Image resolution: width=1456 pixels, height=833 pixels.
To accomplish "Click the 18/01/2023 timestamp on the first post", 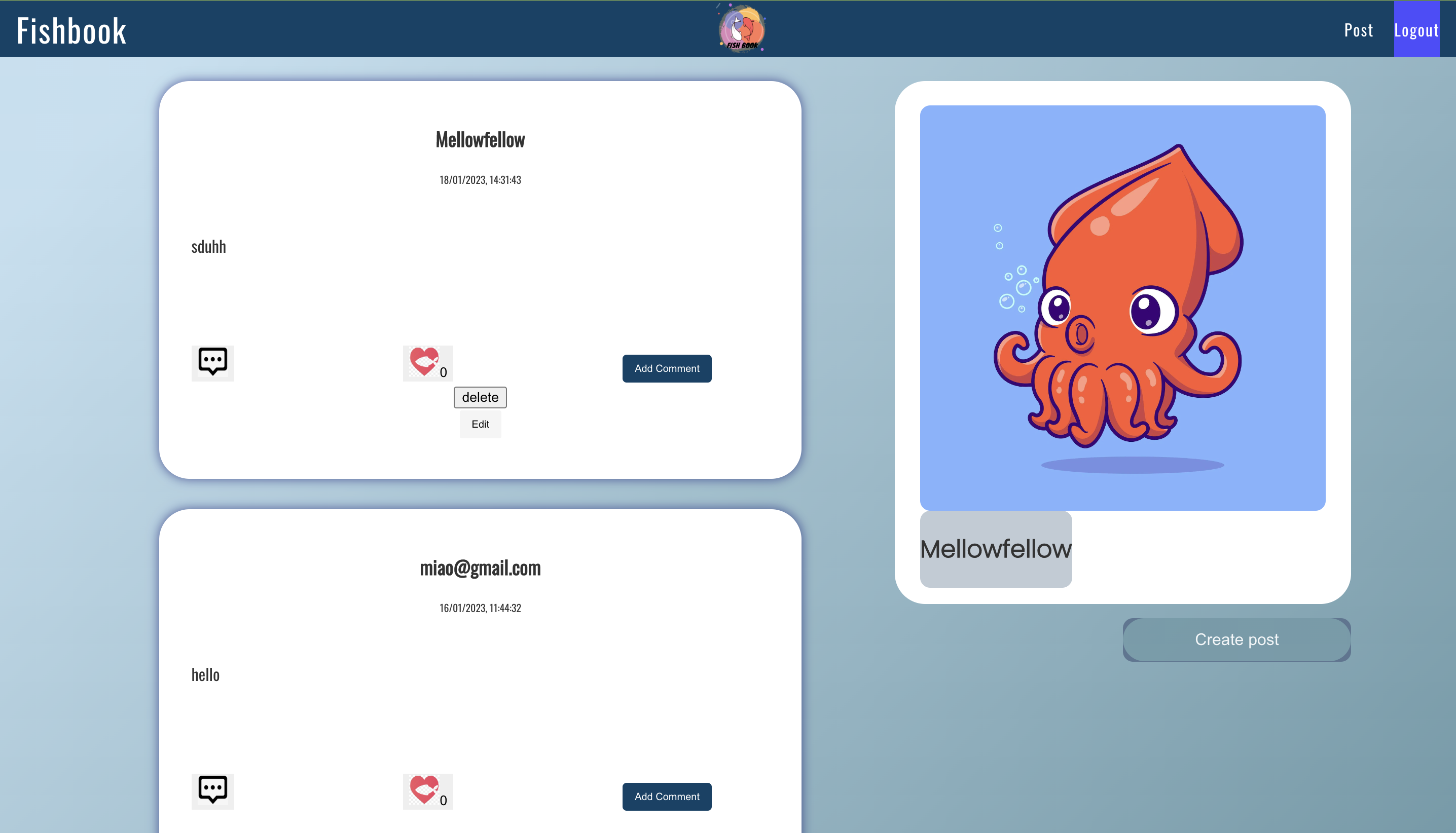I will (x=480, y=180).
